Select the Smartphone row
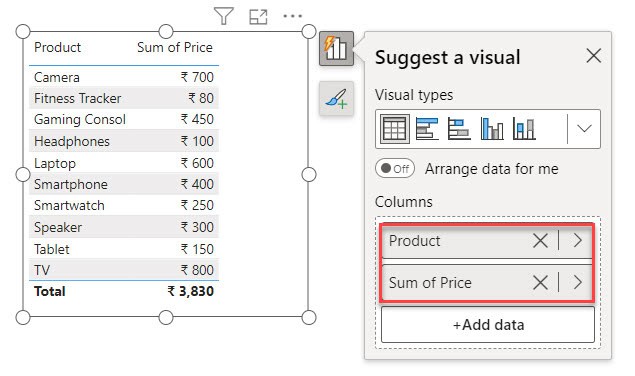This screenshot has height=376, width=635. [124, 184]
